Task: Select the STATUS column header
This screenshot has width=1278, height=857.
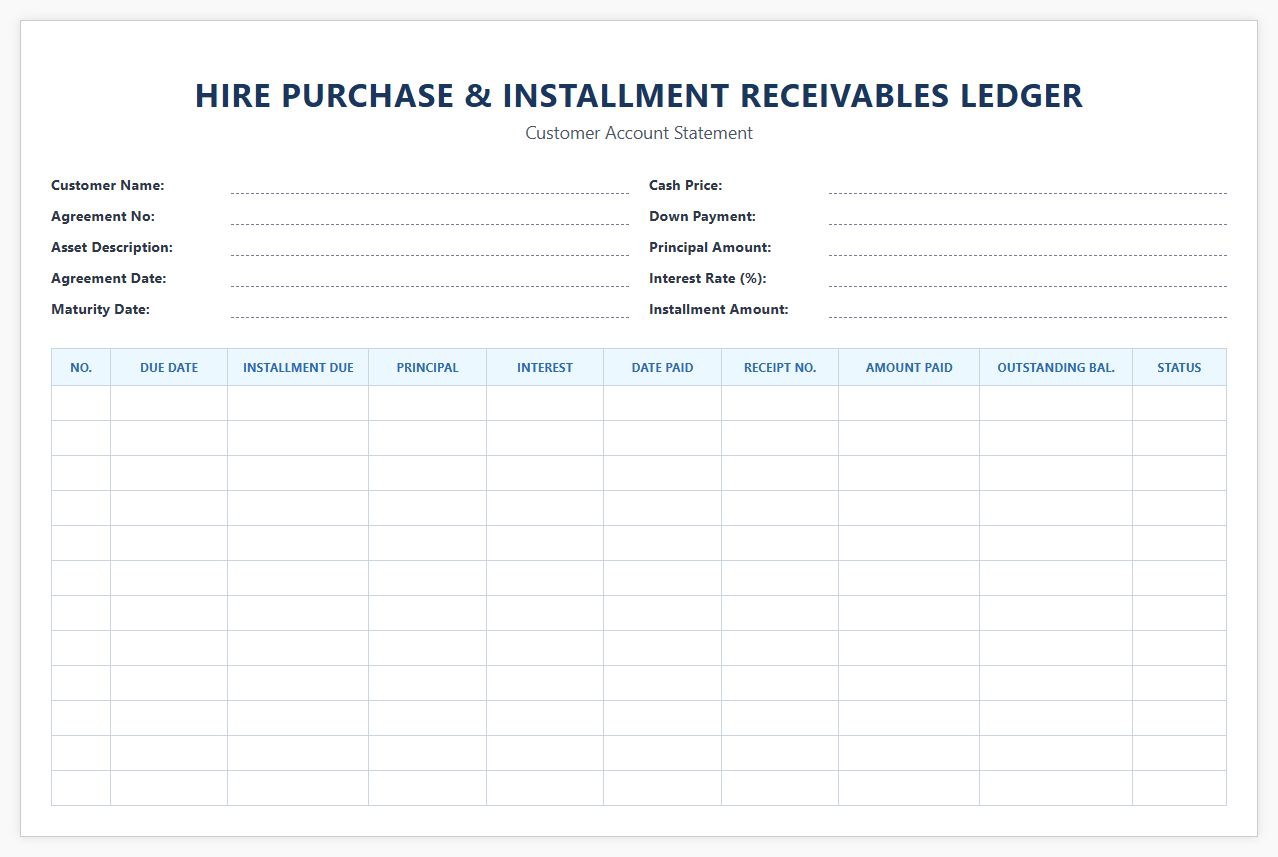Action: [1179, 367]
